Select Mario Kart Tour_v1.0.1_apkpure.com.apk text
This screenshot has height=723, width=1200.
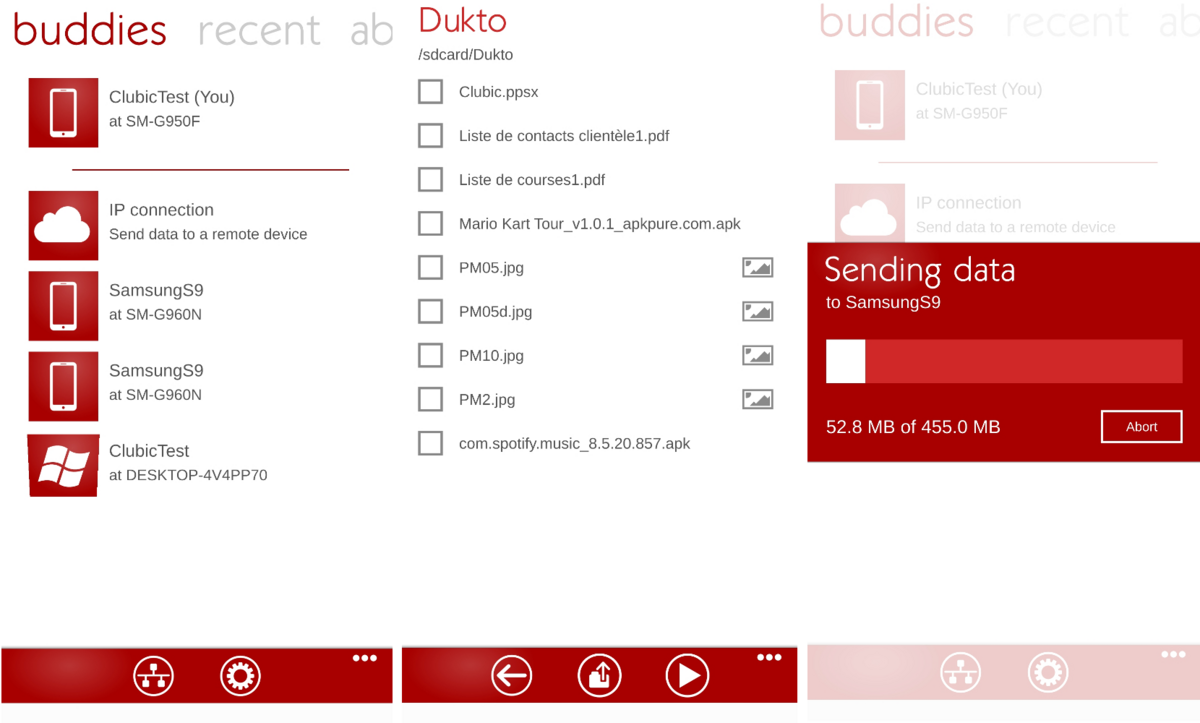click(600, 224)
